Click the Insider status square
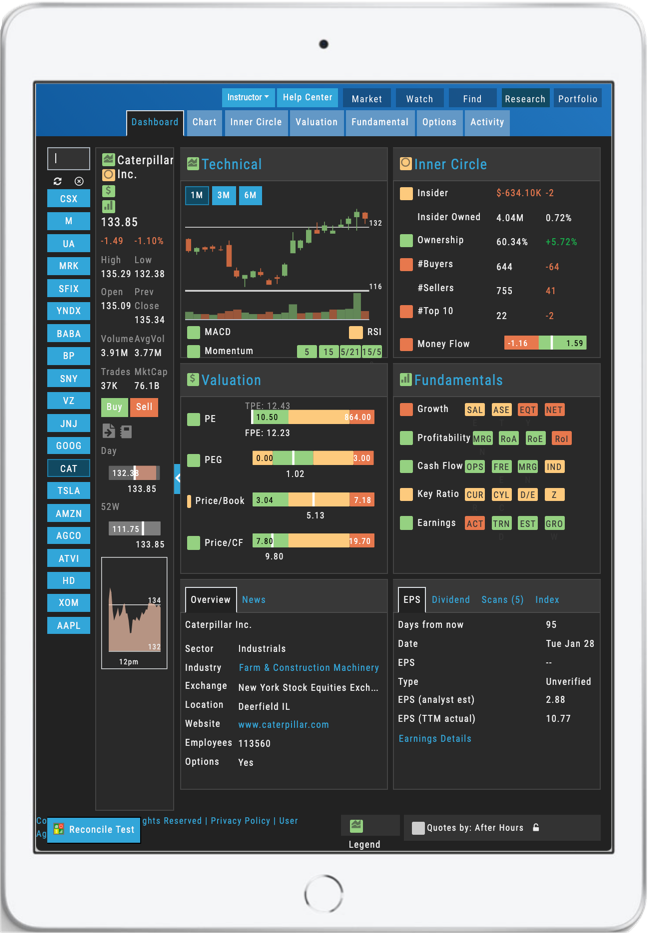This screenshot has height=934, width=648. 406,193
